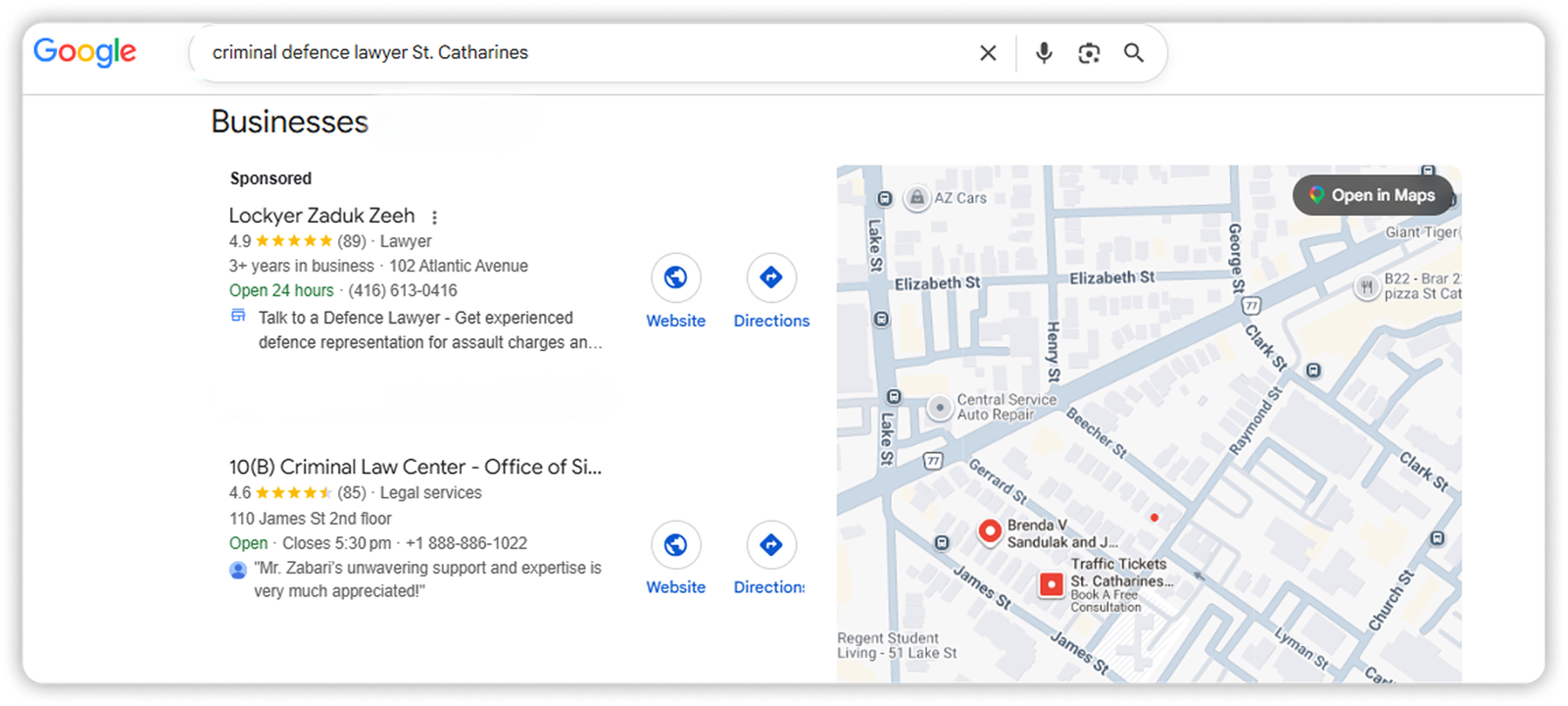
Task: Click Highway 77 shield near George St
Action: point(1251,305)
